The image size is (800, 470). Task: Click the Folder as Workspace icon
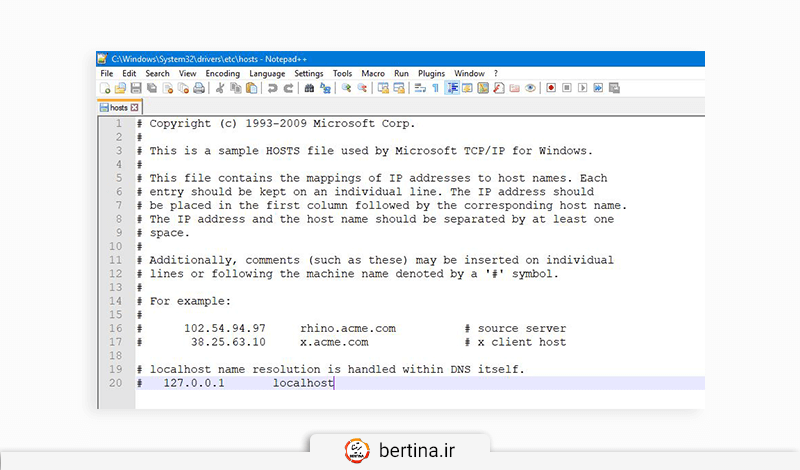tap(514, 88)
